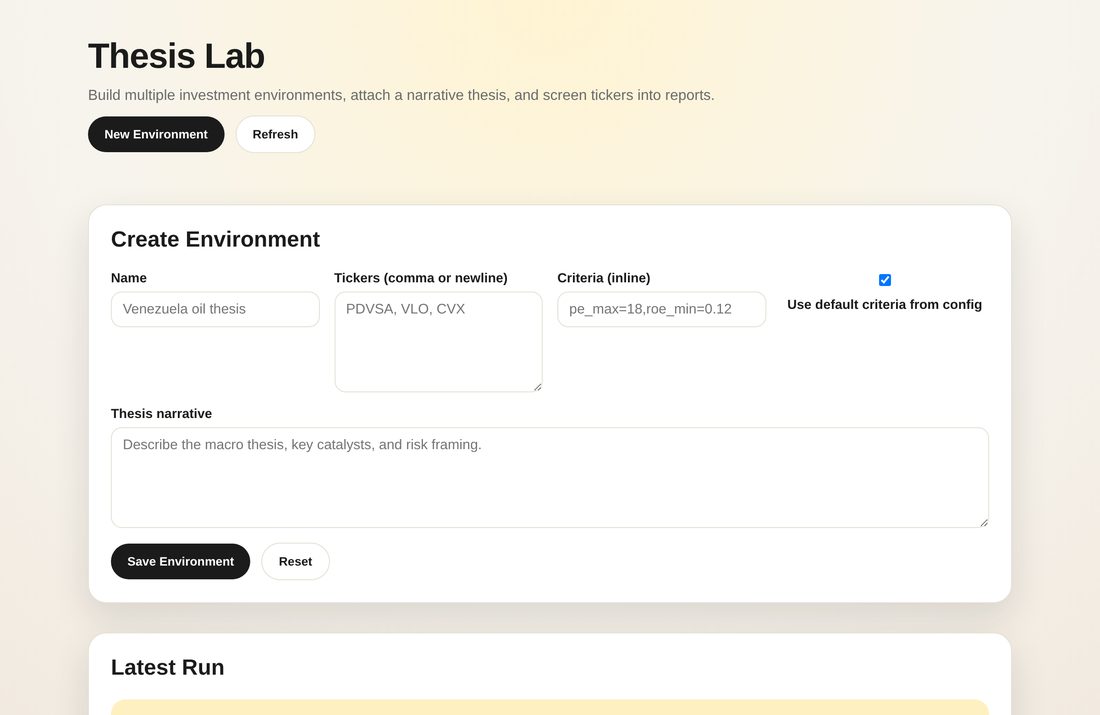Grab the Thesis narrative resize handle
The image size is (1100, 715).
pyautogui.click(x=984, y=522)
